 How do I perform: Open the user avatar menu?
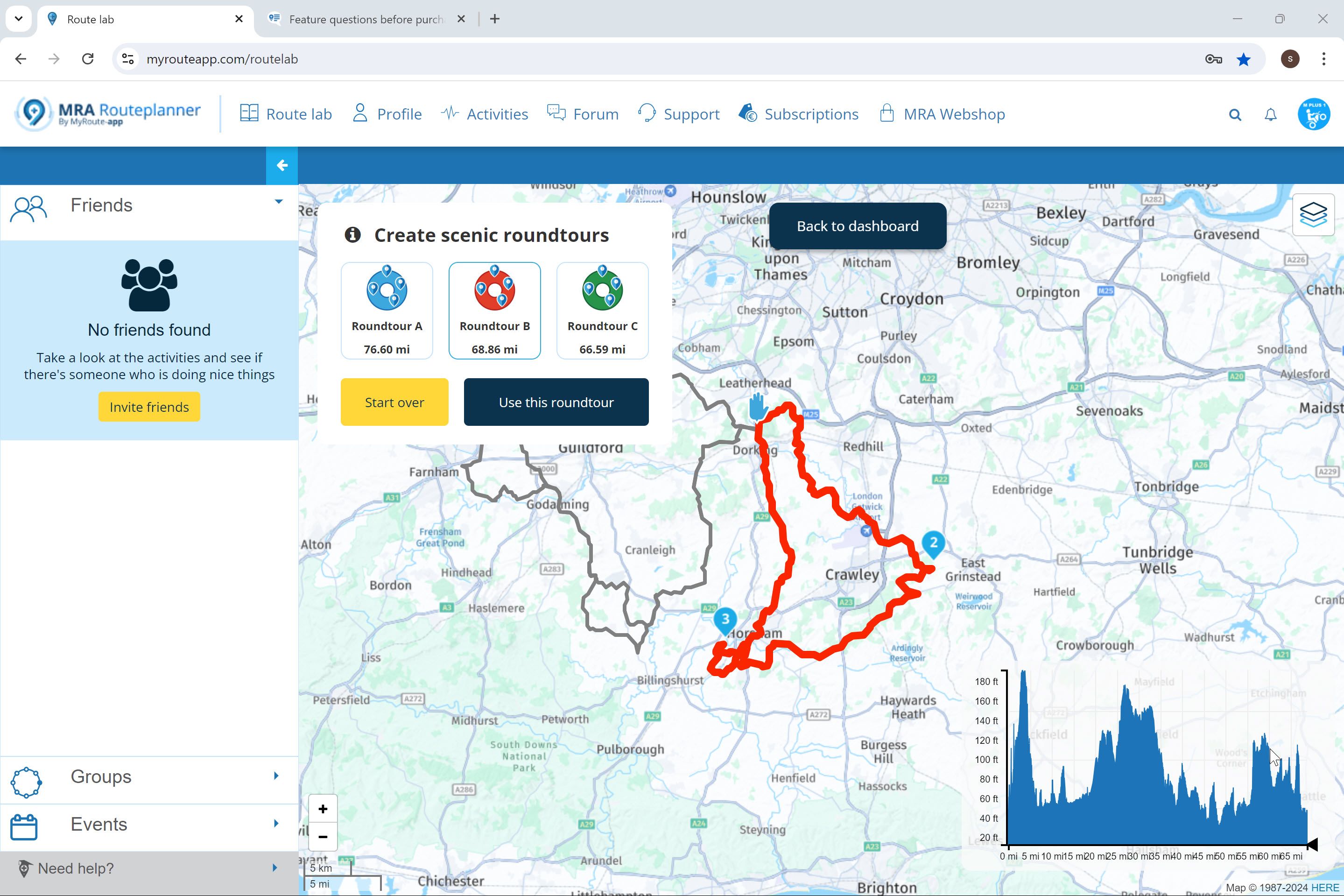(x=1314, y=114)
